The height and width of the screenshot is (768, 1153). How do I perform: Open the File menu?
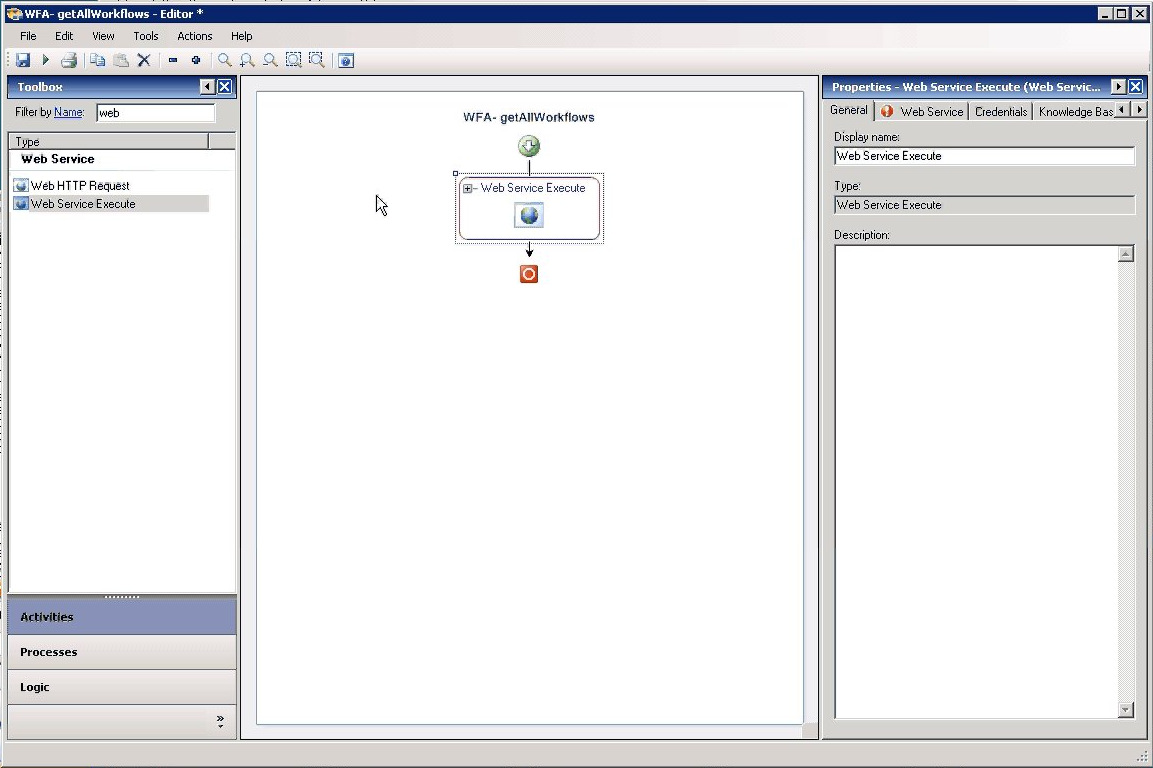pos(28,36)
